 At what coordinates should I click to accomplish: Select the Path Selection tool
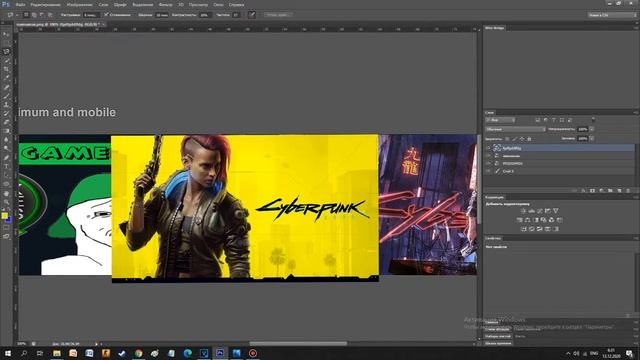(6, 175)
